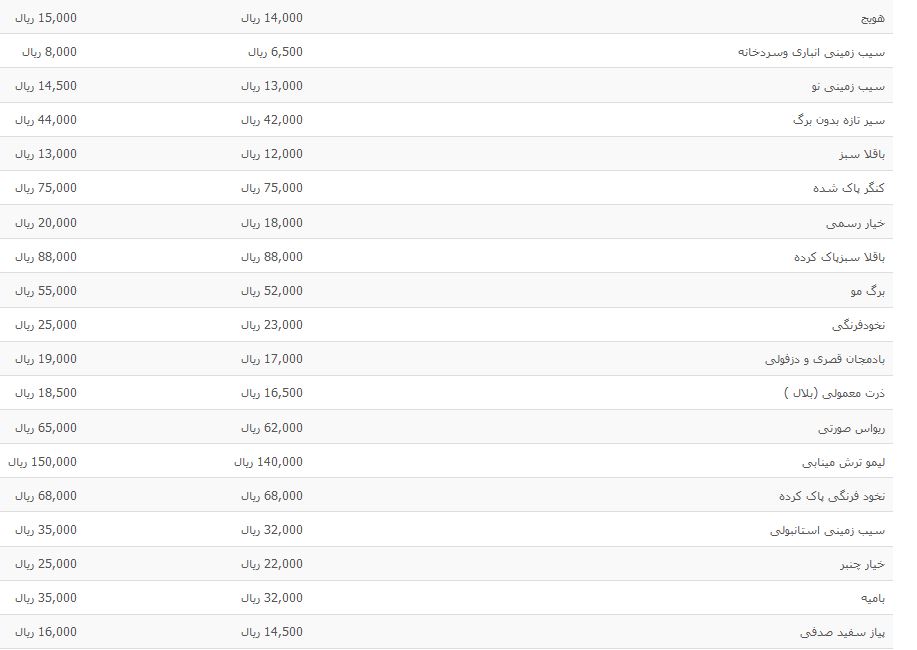
Task: Click the نخود فرنگی پاک کرده row label
Action: pyautogui.click(x=832, y=496)
